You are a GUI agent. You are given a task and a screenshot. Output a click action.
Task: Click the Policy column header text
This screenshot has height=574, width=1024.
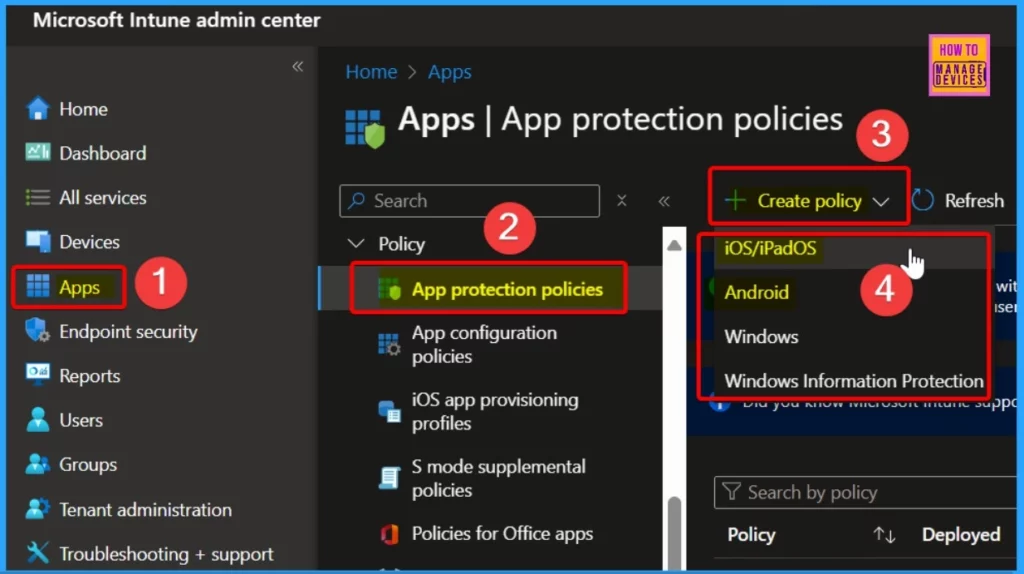pos(751,535)
